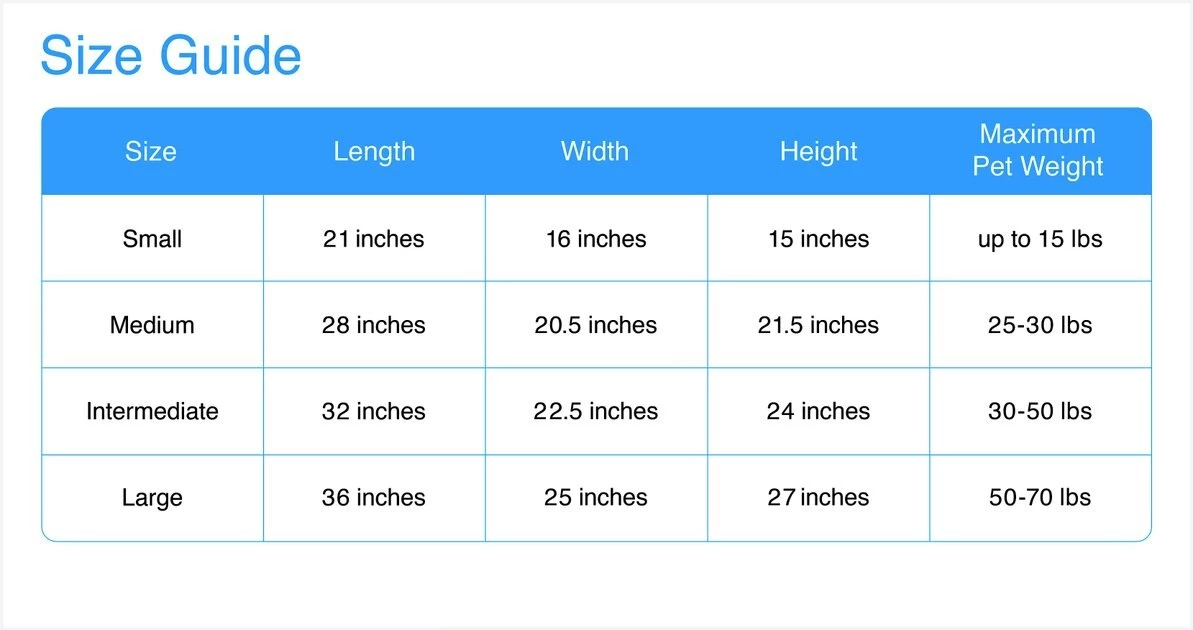Click the 21.5 inches height cell

pyautogui.click(x=818, y=325)
